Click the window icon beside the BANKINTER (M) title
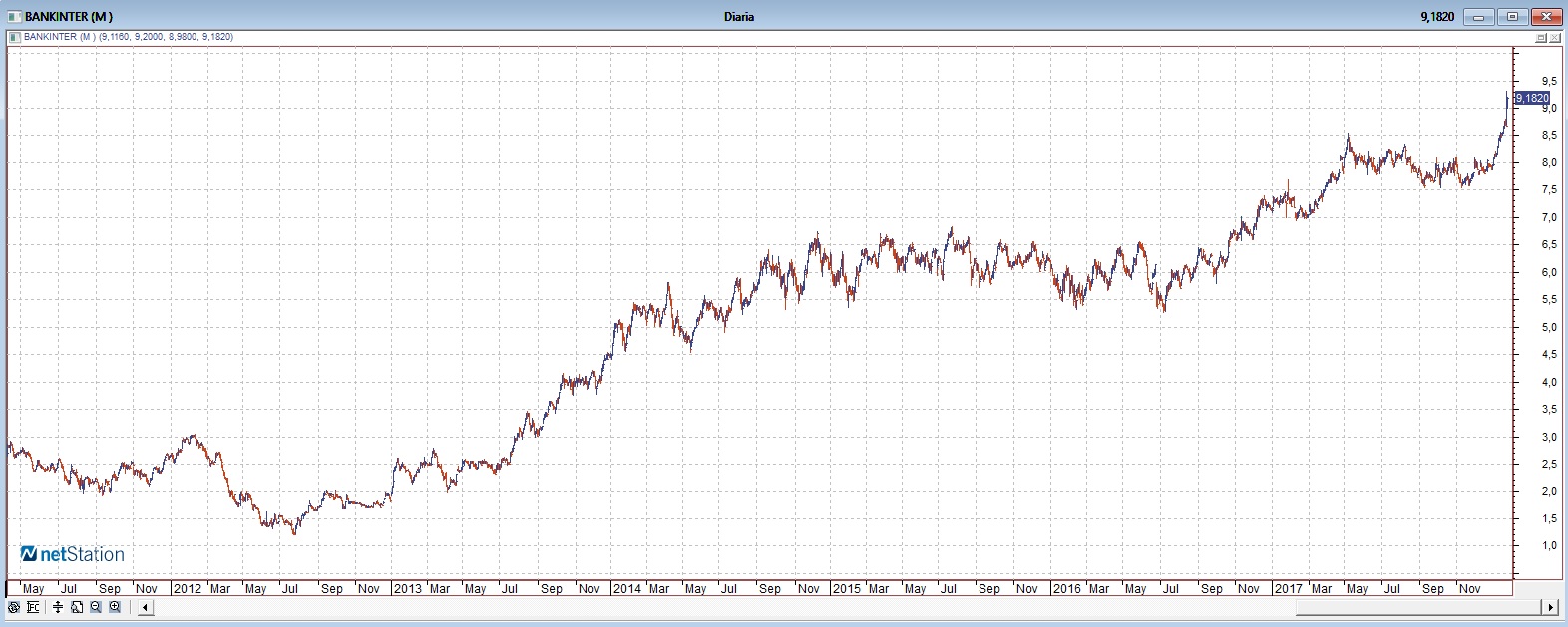This screenshot has height=627, width=1568. [13, 16]
